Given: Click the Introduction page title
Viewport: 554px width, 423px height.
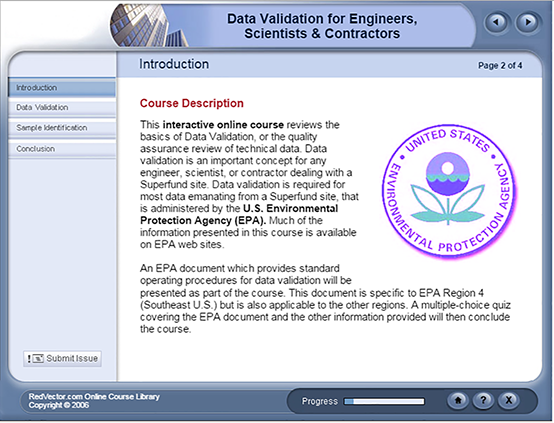Looking at the screenshot, I should point(174,64).
